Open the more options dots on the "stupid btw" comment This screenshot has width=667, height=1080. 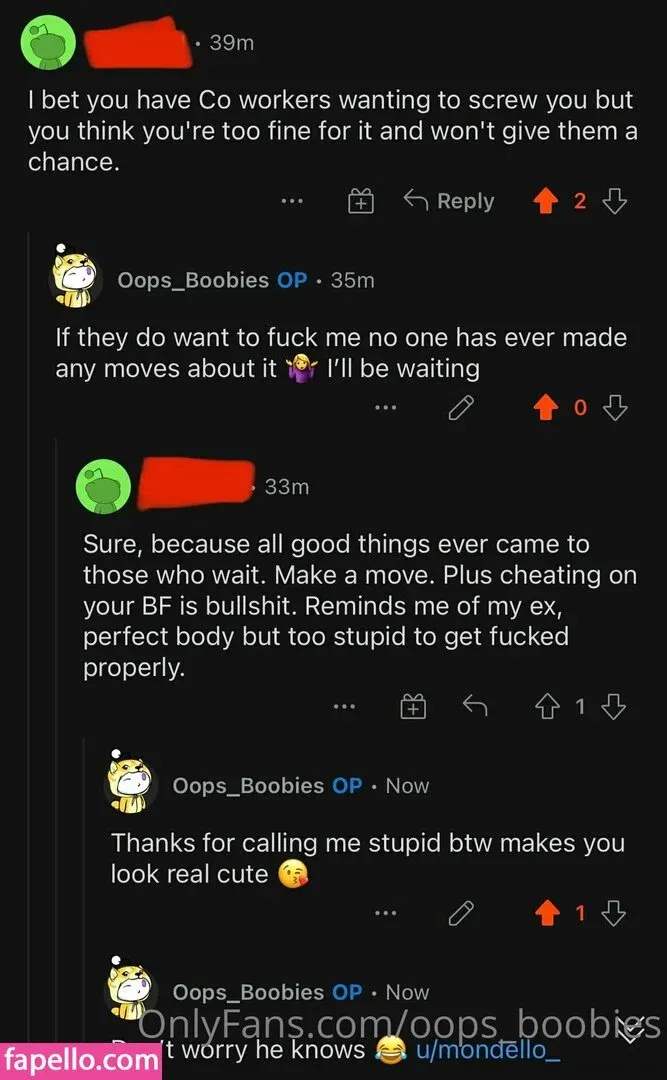[x=386, y=912]
